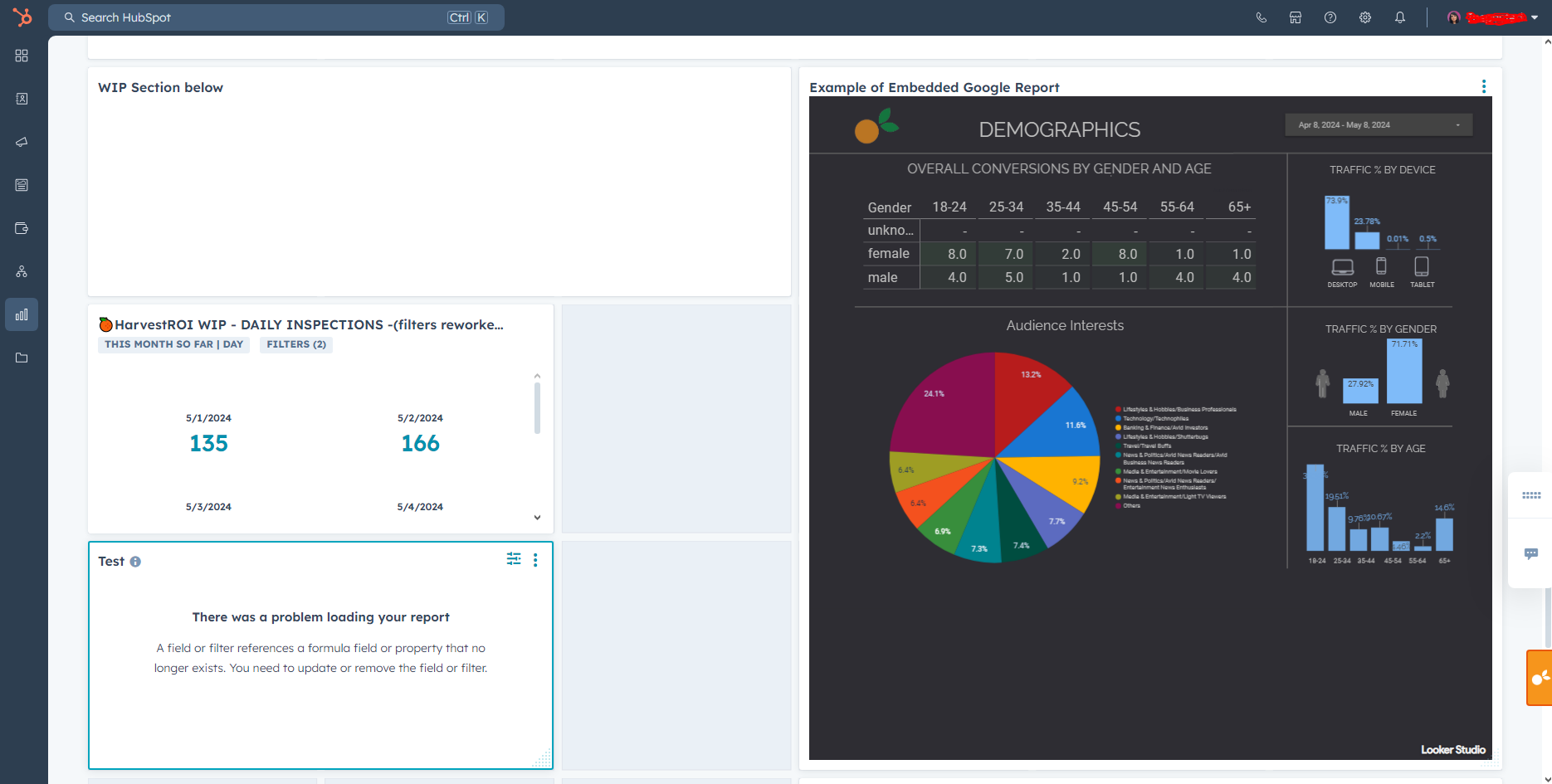The width and height of the screenshot is (1552, 784).
Task: Open the Library folder sidebar icon
Action: tap(22, 358)
